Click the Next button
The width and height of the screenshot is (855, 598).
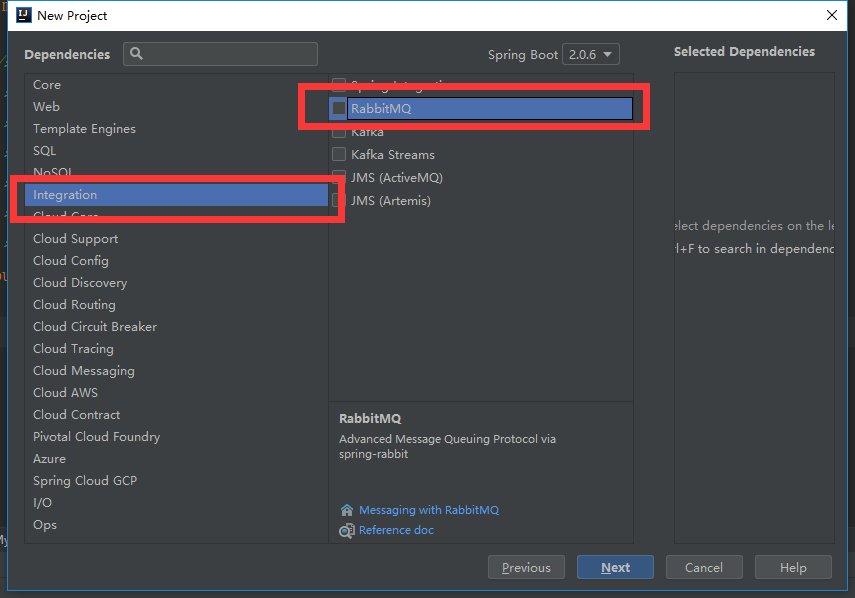[x=615, y=567]
